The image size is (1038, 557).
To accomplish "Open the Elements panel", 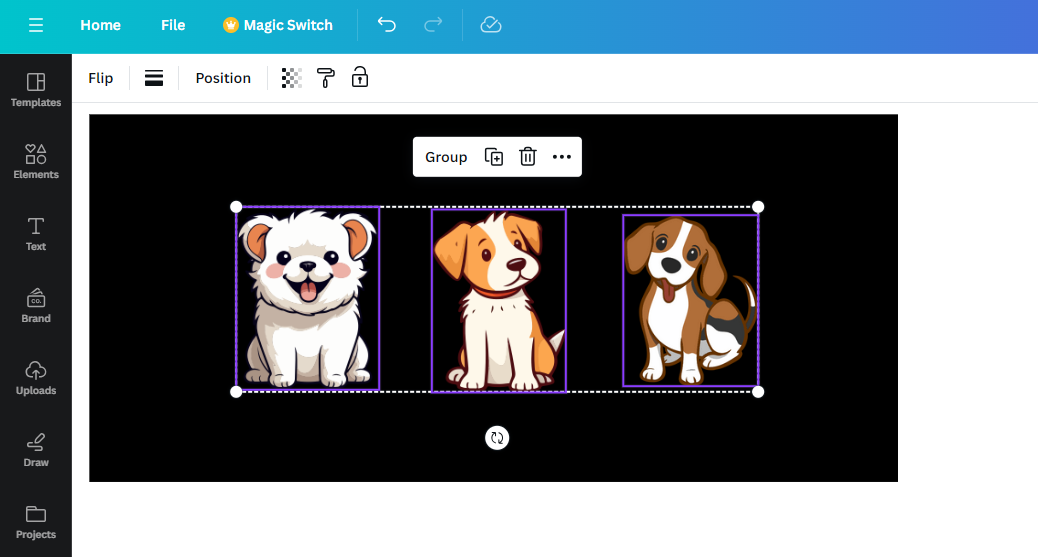I will click(x=36, y=162).
